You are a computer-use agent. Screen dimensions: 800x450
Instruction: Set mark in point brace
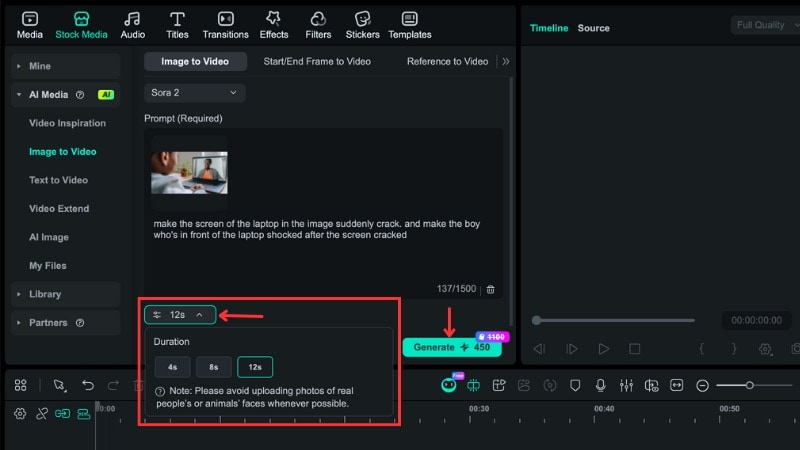coord(702,349)
